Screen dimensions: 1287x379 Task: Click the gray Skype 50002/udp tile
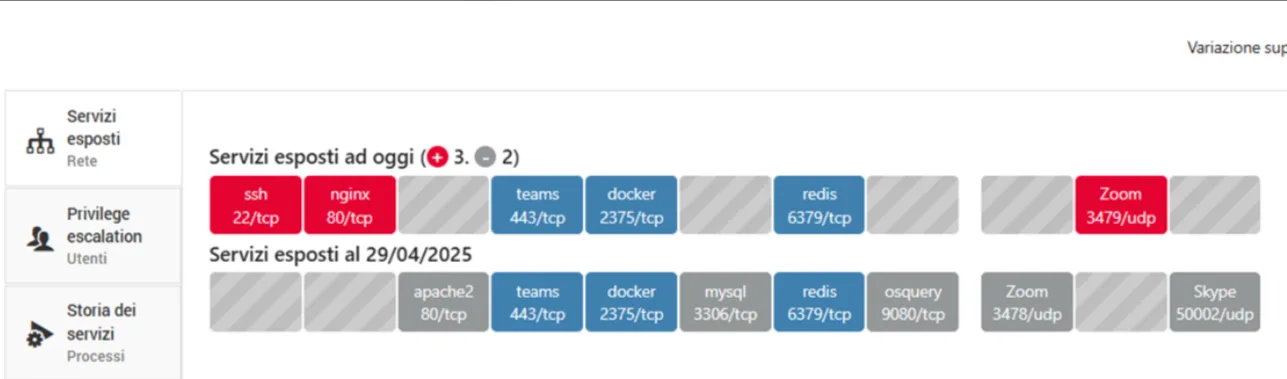coord(1215,302)
